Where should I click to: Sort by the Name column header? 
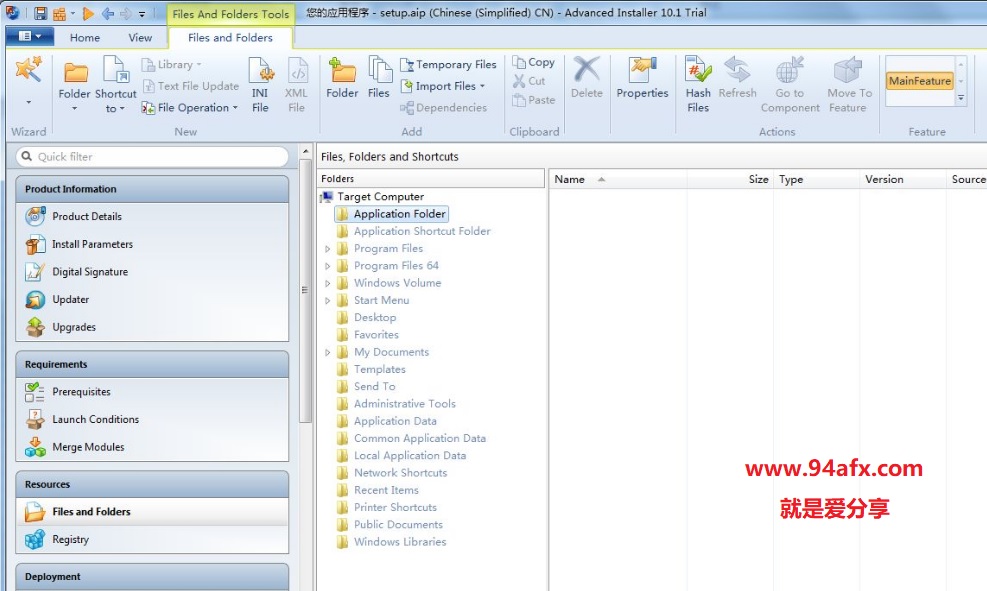[617, 179]
